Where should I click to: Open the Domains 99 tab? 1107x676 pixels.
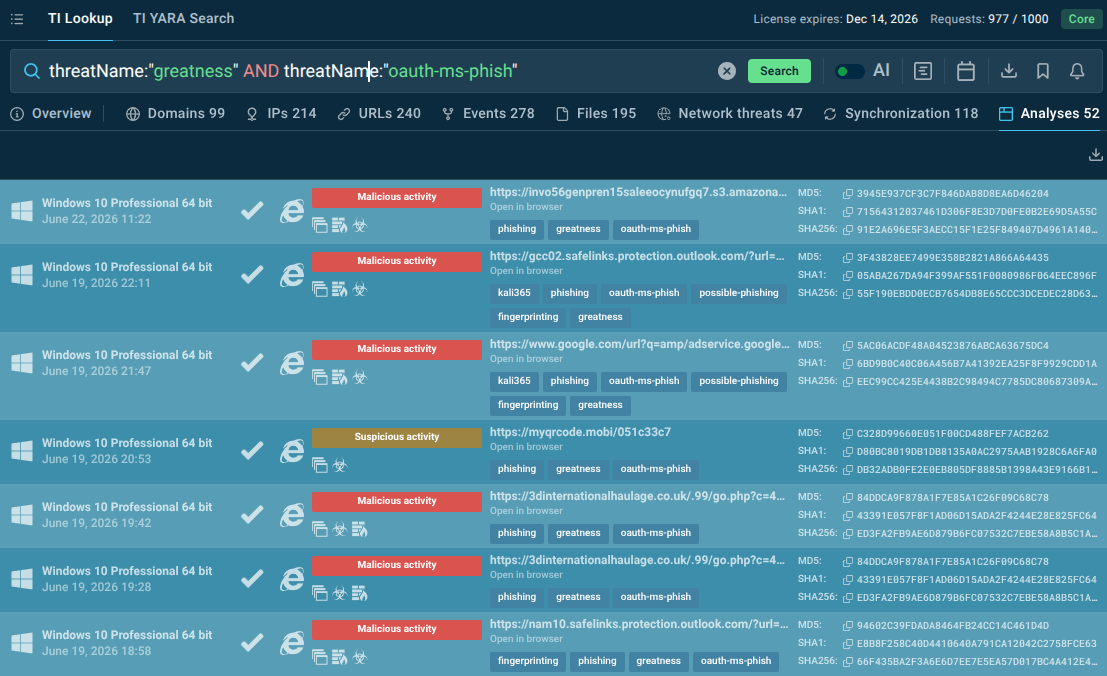pos(175,114)
